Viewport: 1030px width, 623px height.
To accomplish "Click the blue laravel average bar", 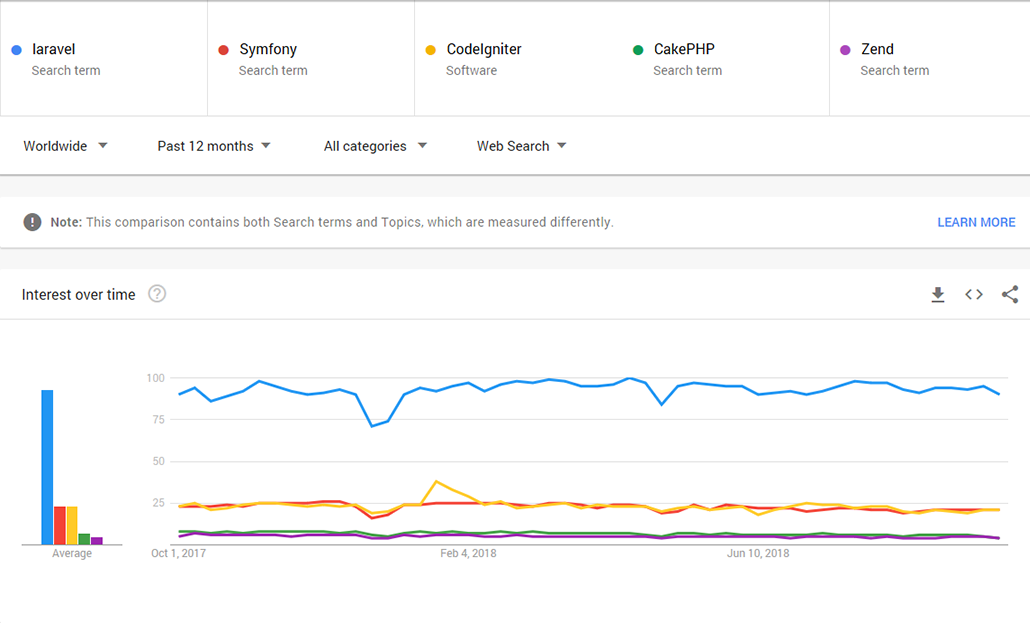I will [47, 467].
